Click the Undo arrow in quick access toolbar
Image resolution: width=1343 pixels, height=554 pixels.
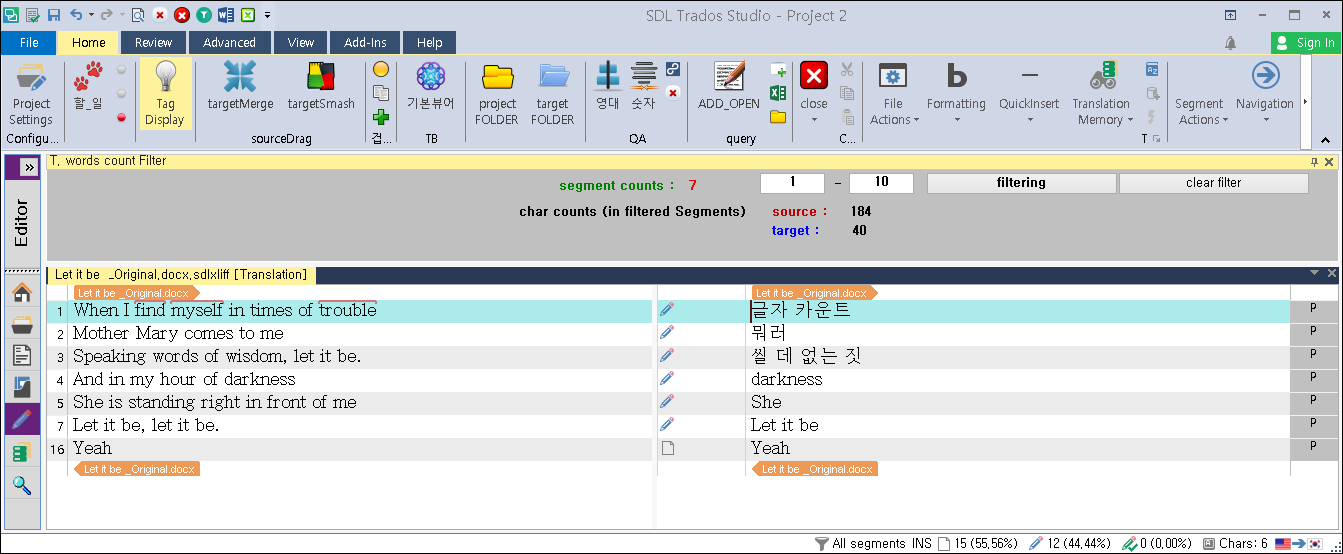76,15
